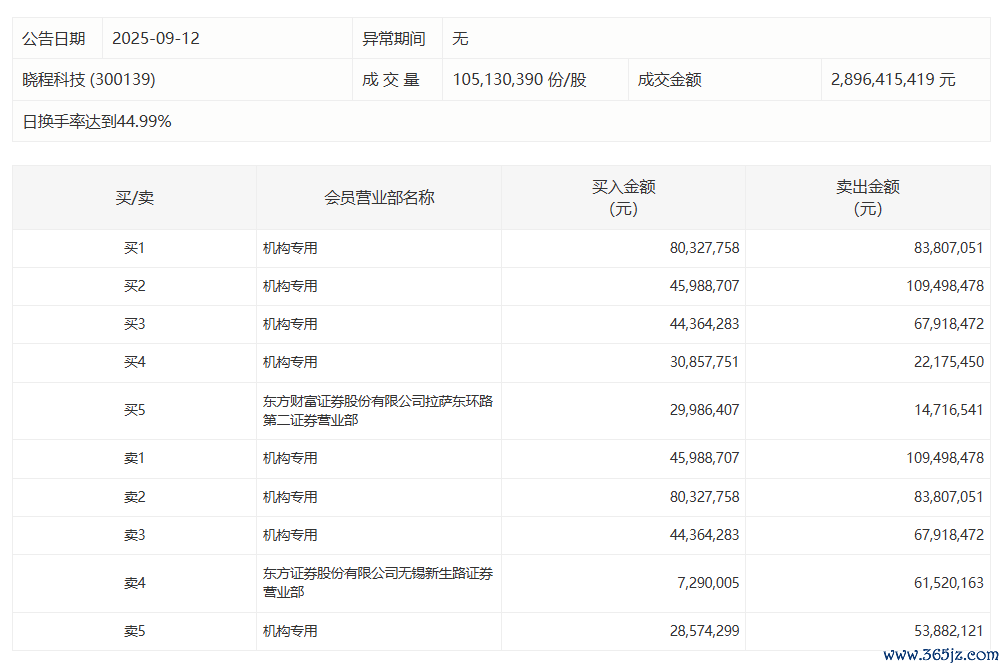Click the 买/卖 column header

pyautogui.click(x=134, y=198)
